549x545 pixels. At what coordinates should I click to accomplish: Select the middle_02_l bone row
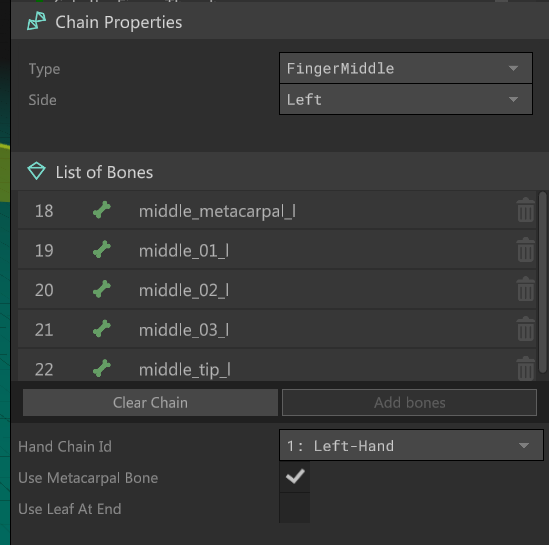click(x=277, y=289)
